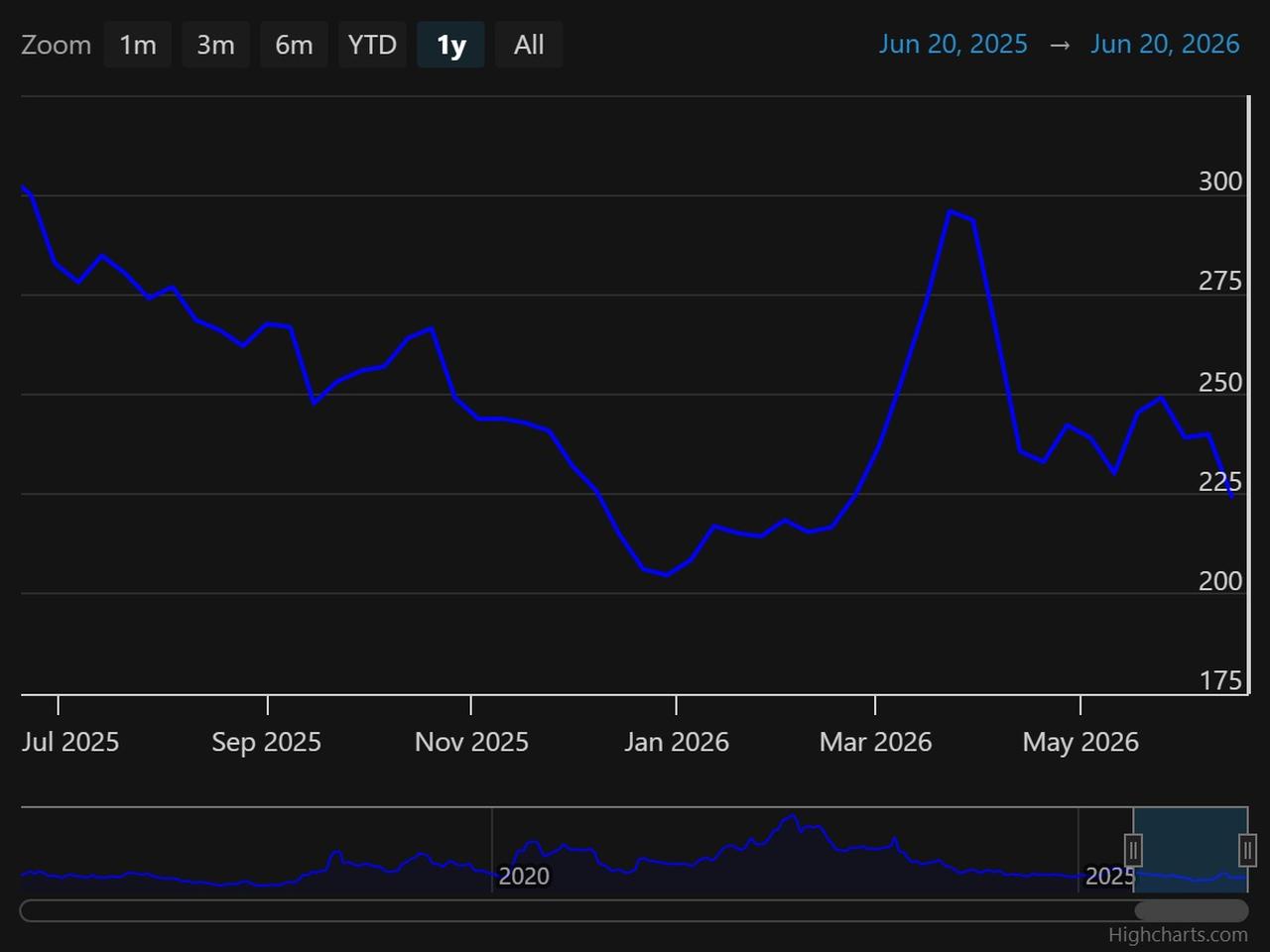This screenshot has height=952, width=1270.
Task: Select the 3m zoom range button
Action: click(x=215, y=45)
